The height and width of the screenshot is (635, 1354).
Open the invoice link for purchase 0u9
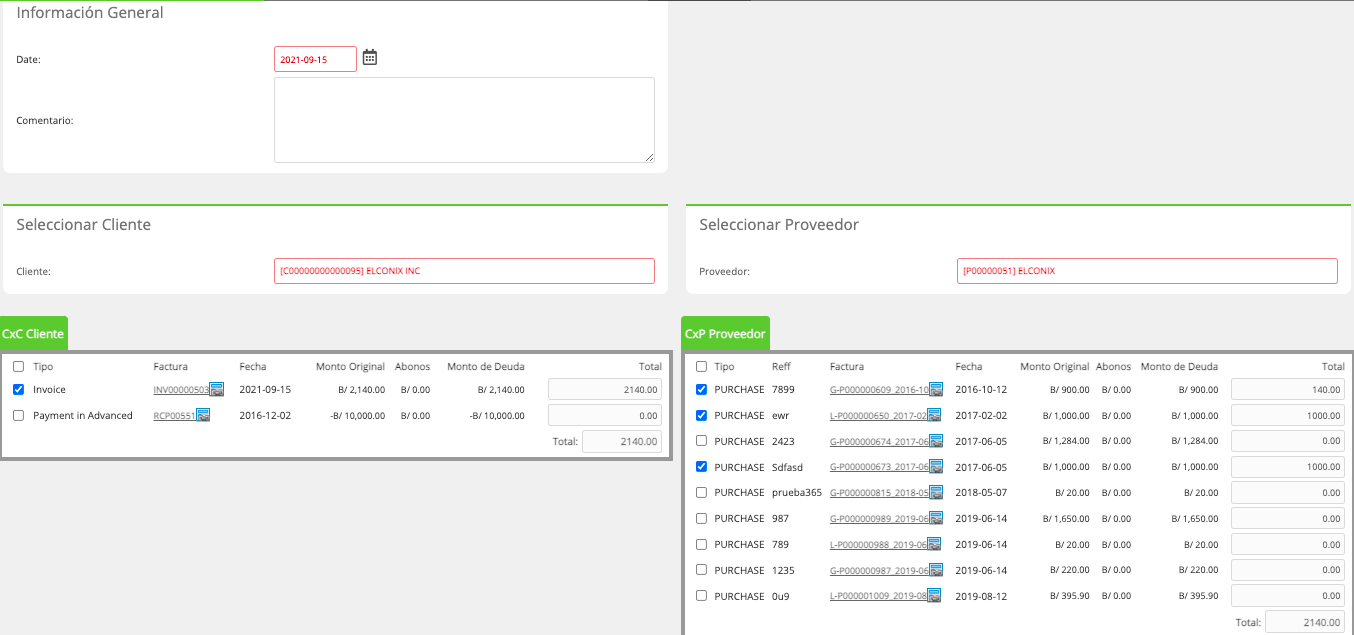879,597
